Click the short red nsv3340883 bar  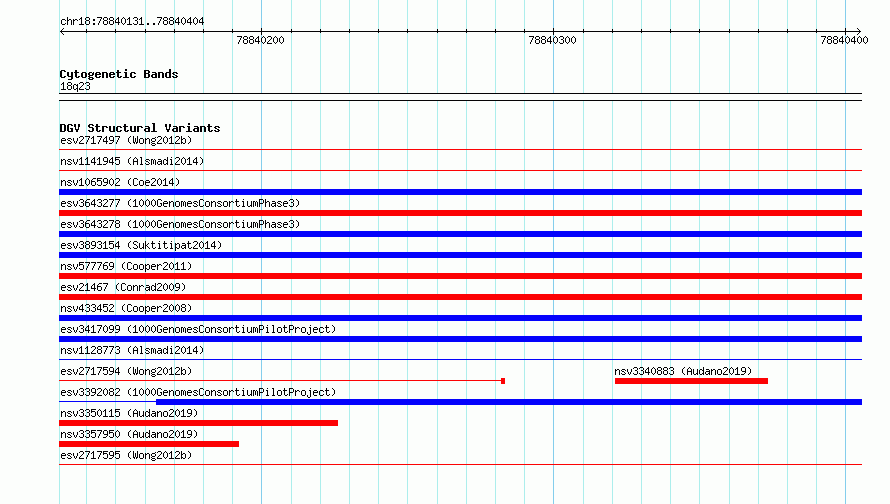click(x=691, y=381)
